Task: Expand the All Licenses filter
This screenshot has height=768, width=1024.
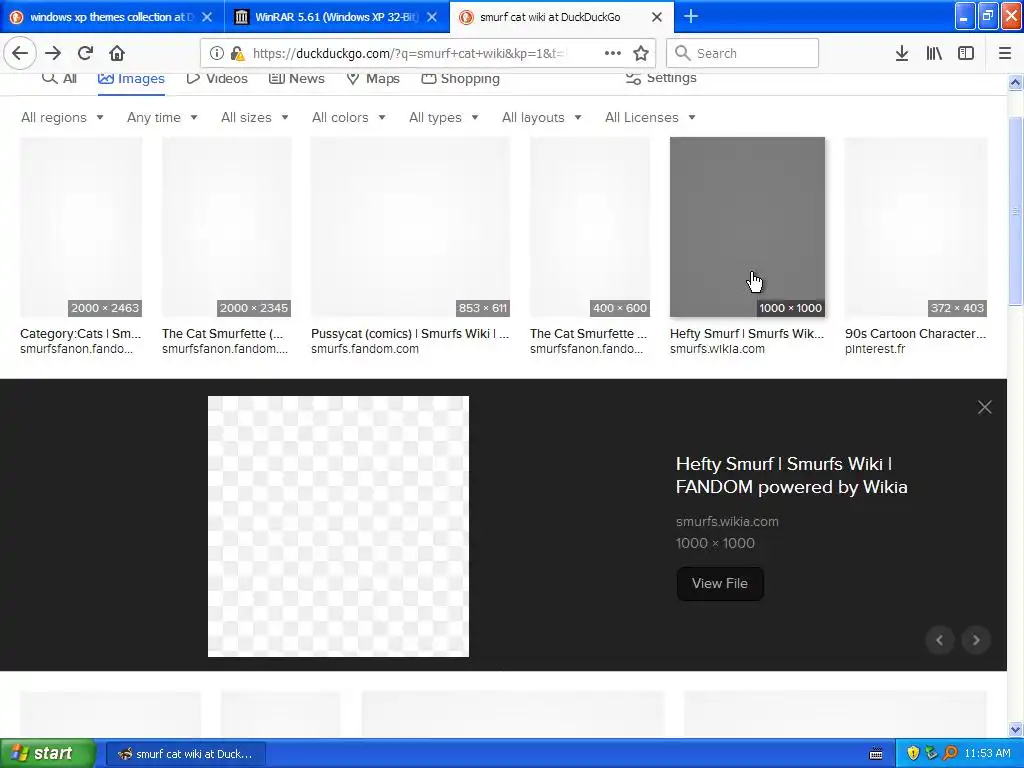Action: click(x=650, y=118)
